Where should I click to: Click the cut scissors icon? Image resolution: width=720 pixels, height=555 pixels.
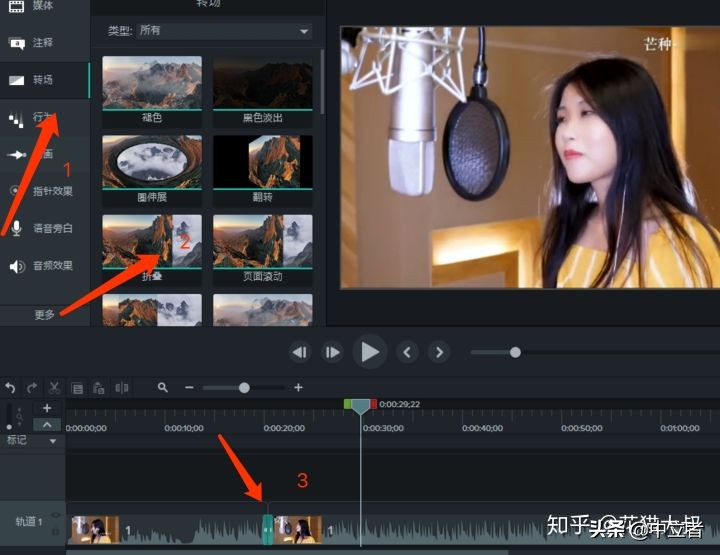point(55,388)
